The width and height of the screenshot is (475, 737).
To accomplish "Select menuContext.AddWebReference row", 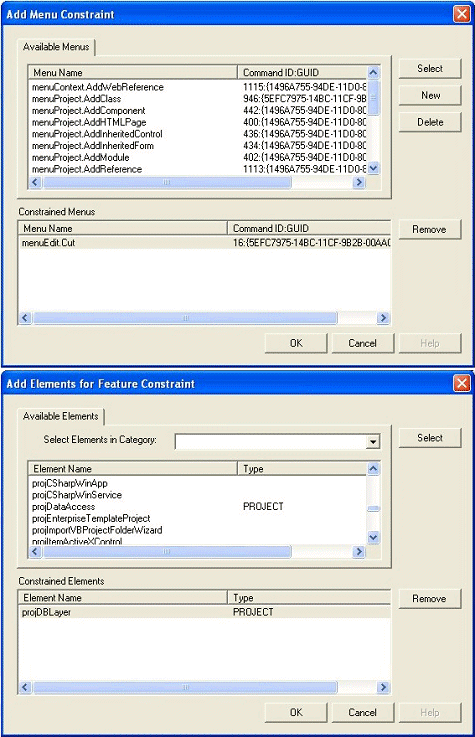I will point(199,87).
